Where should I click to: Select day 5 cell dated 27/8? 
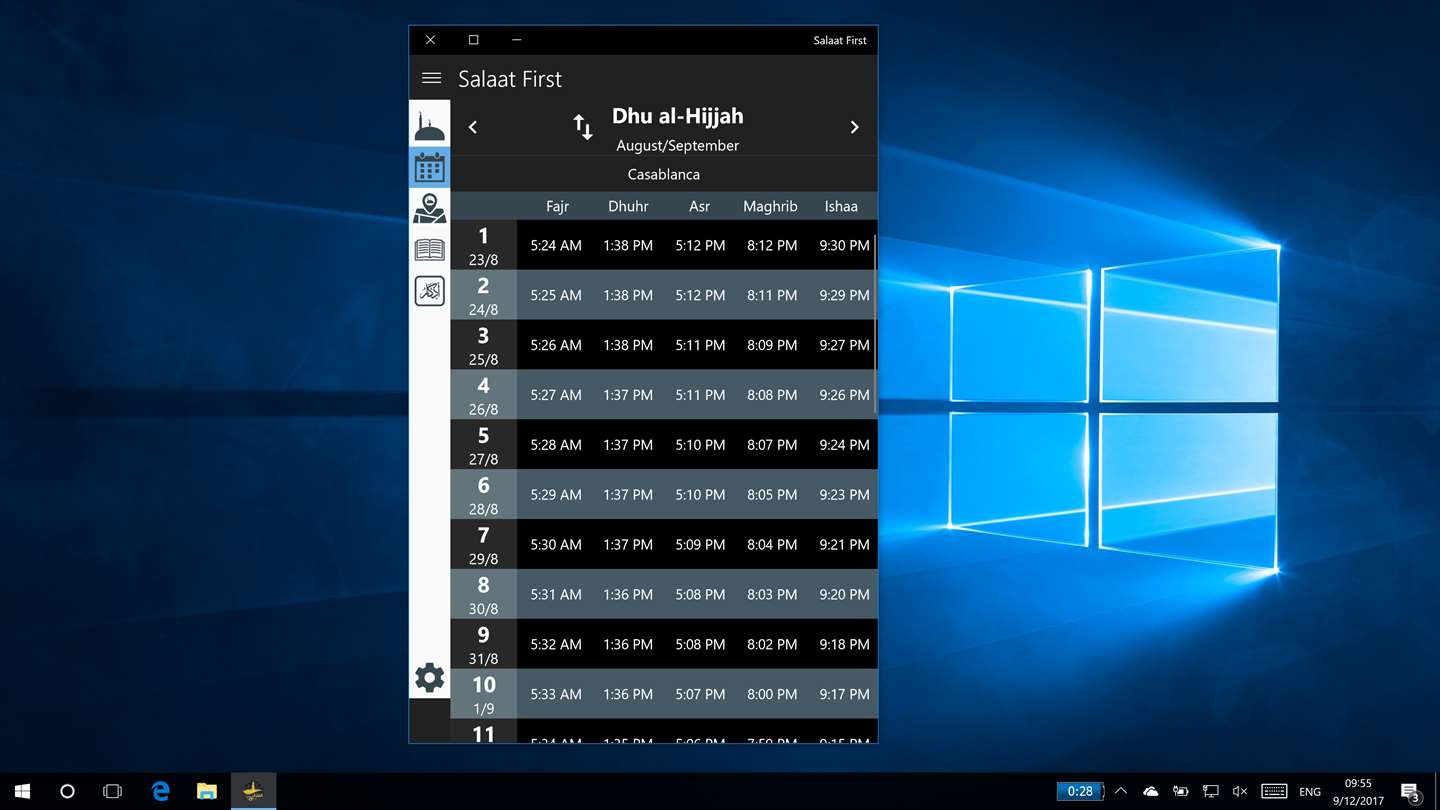483,445
